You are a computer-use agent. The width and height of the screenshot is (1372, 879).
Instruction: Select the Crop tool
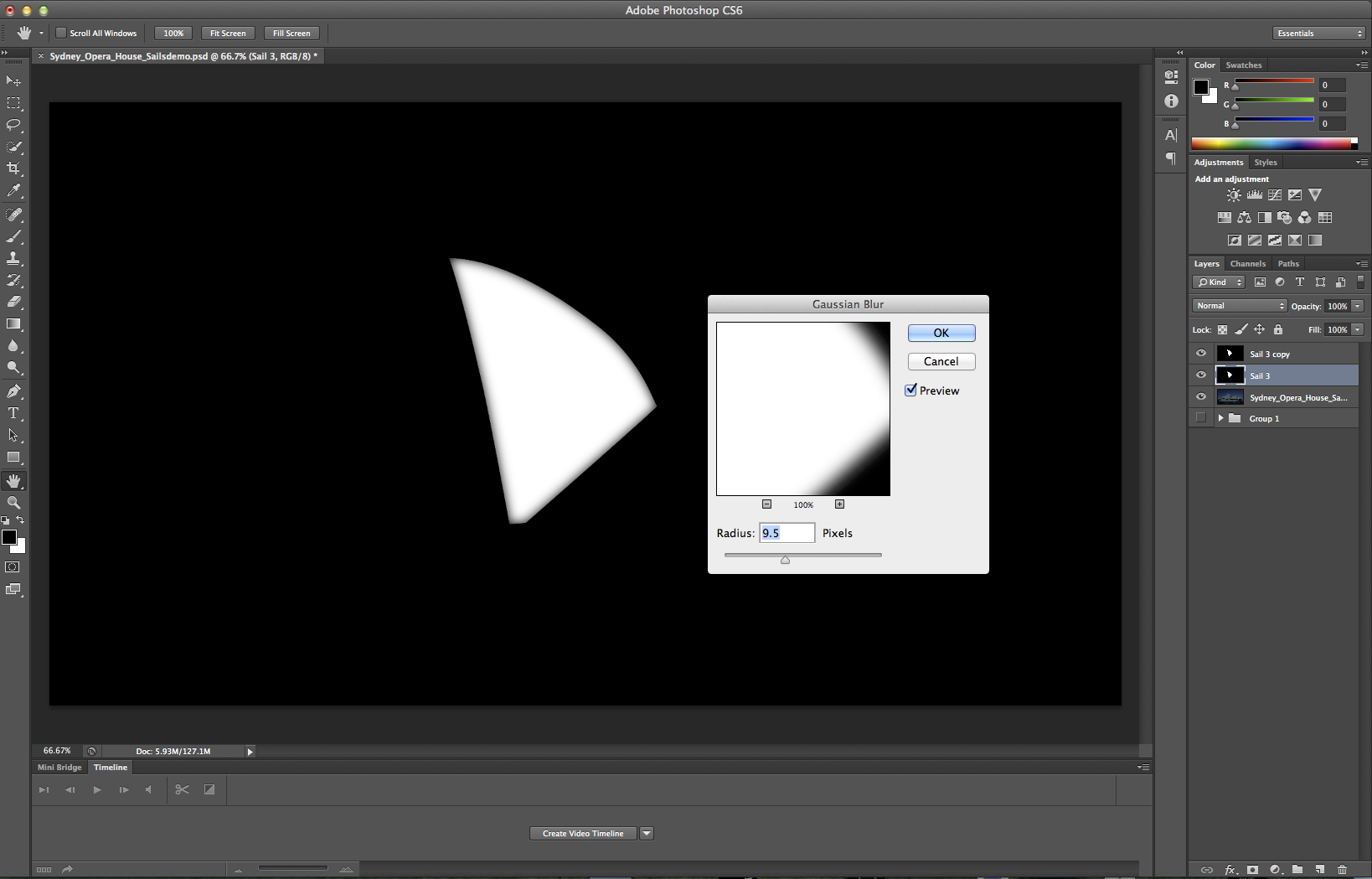(13, 168)
